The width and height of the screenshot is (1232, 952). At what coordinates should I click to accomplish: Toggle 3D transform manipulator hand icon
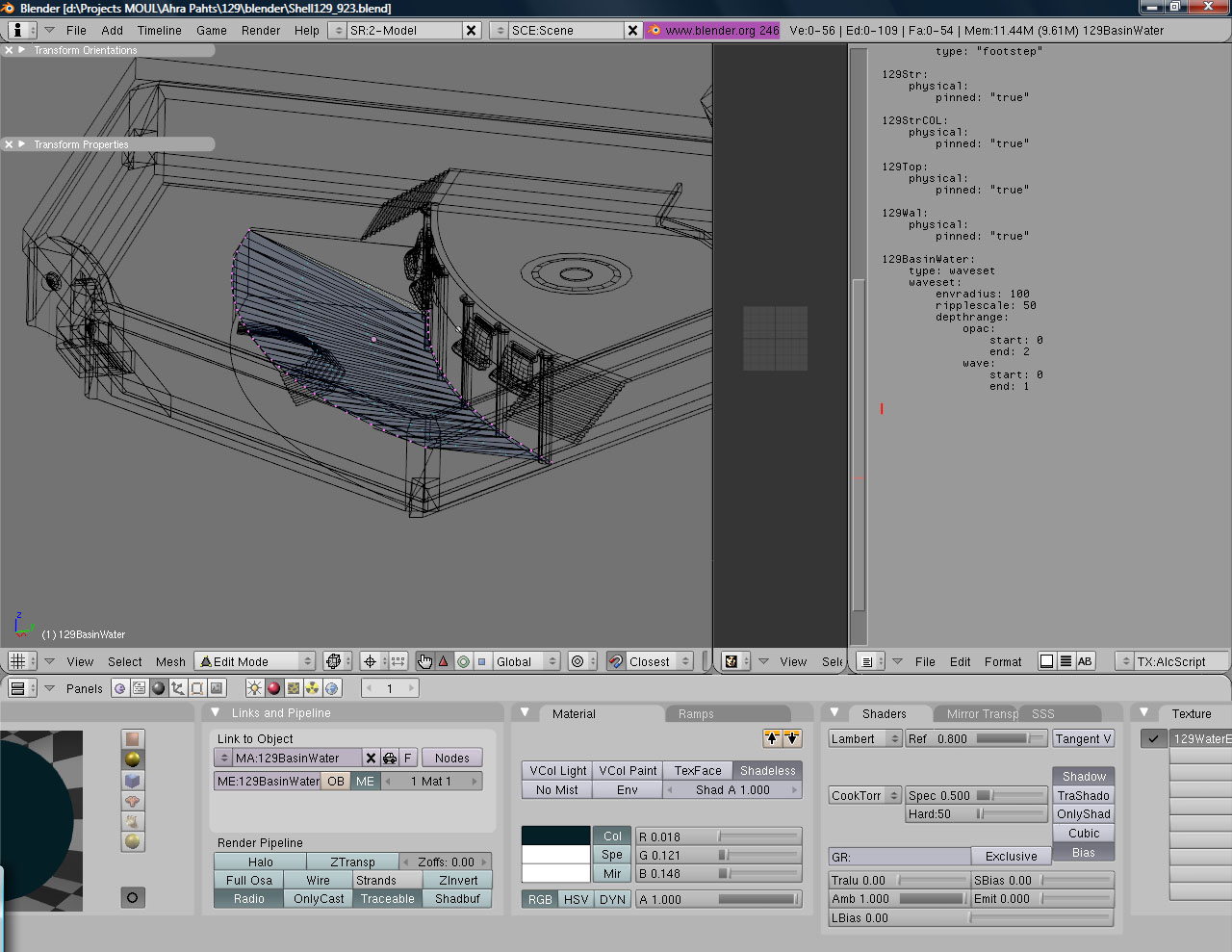coord(424,661)
